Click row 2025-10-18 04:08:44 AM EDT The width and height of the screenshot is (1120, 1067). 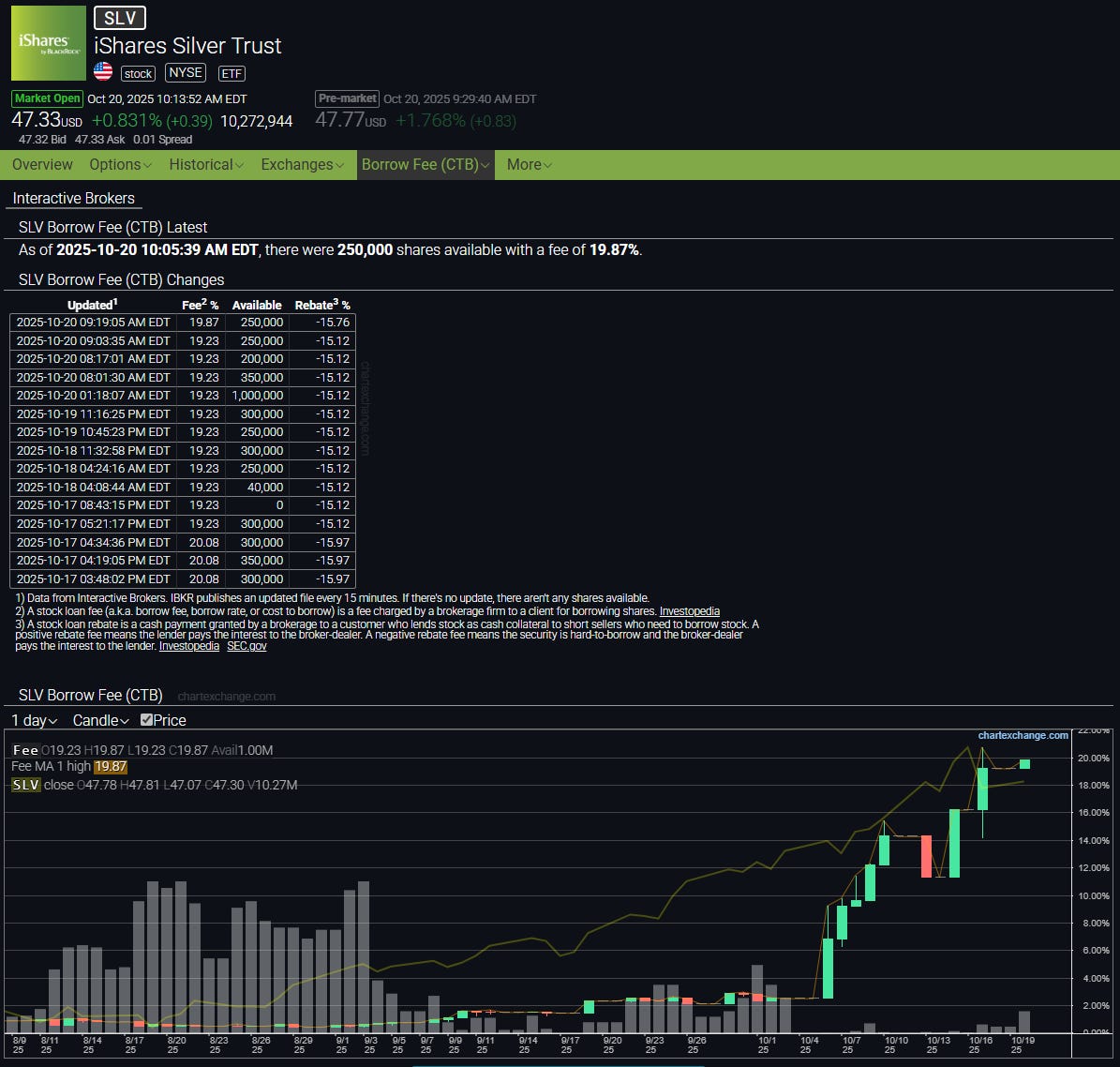(182, 487)
